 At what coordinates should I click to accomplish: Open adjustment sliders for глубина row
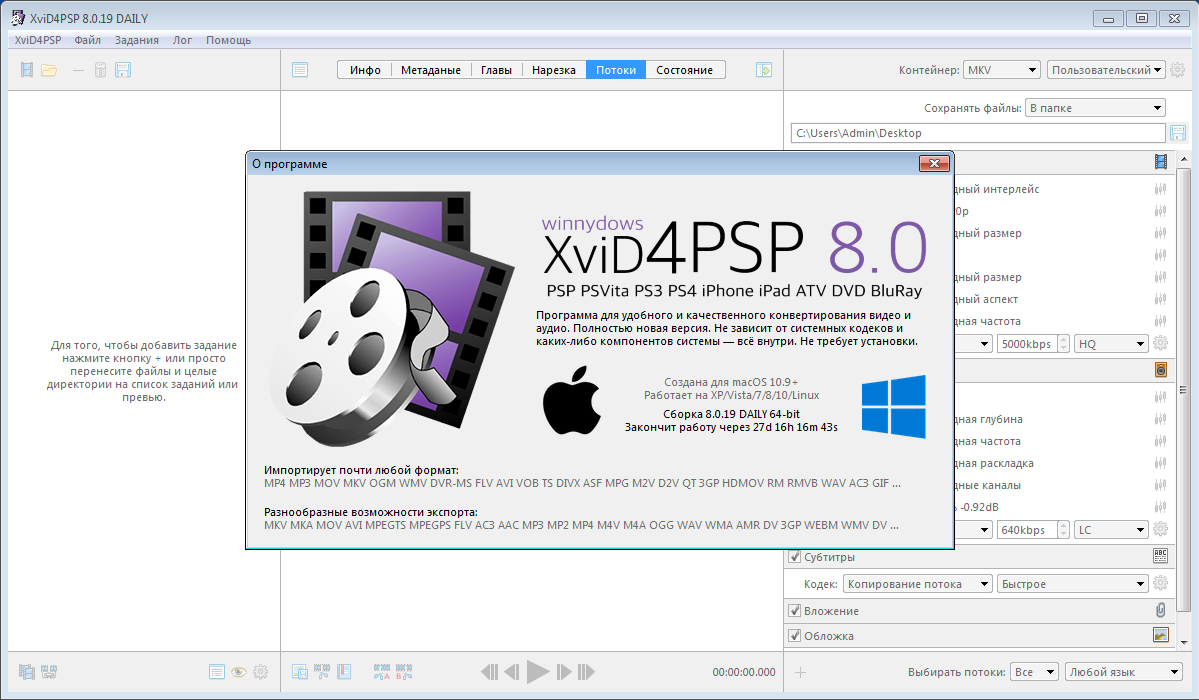pos(1161,418)
